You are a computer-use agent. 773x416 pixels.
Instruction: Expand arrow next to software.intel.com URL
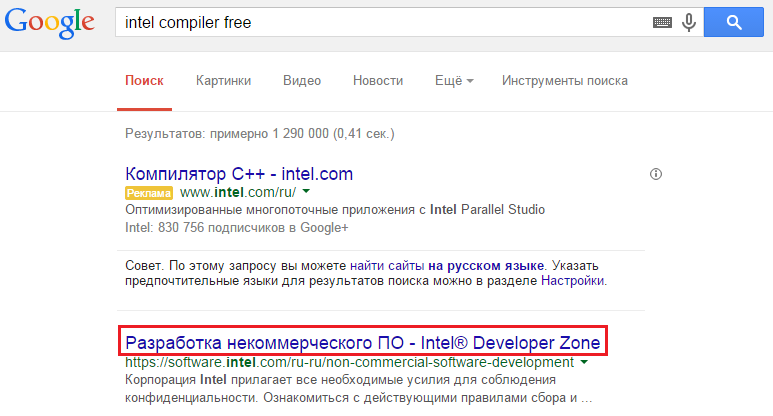(584, 362)
